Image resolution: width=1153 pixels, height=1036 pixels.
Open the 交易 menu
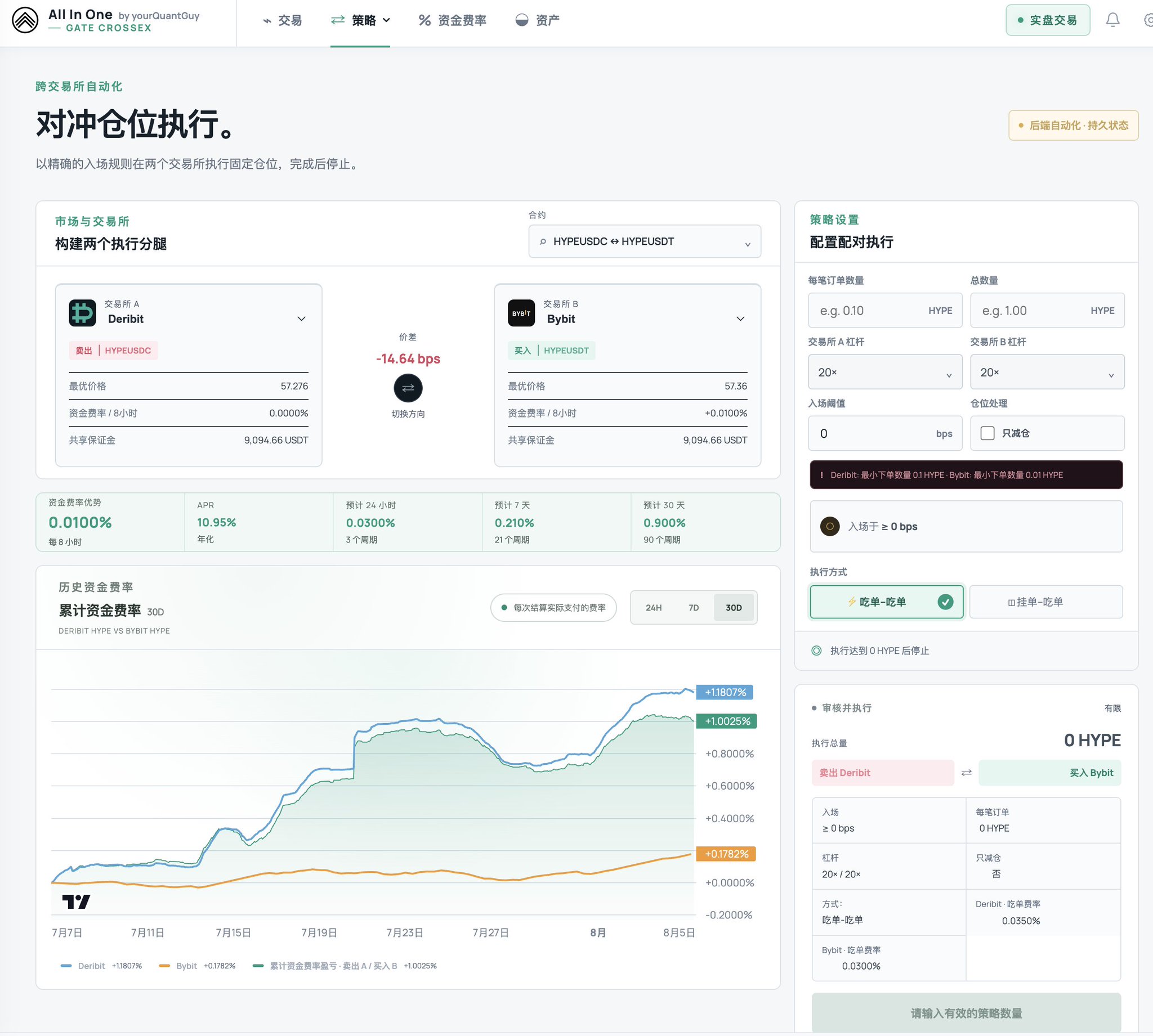coord(283,20)
